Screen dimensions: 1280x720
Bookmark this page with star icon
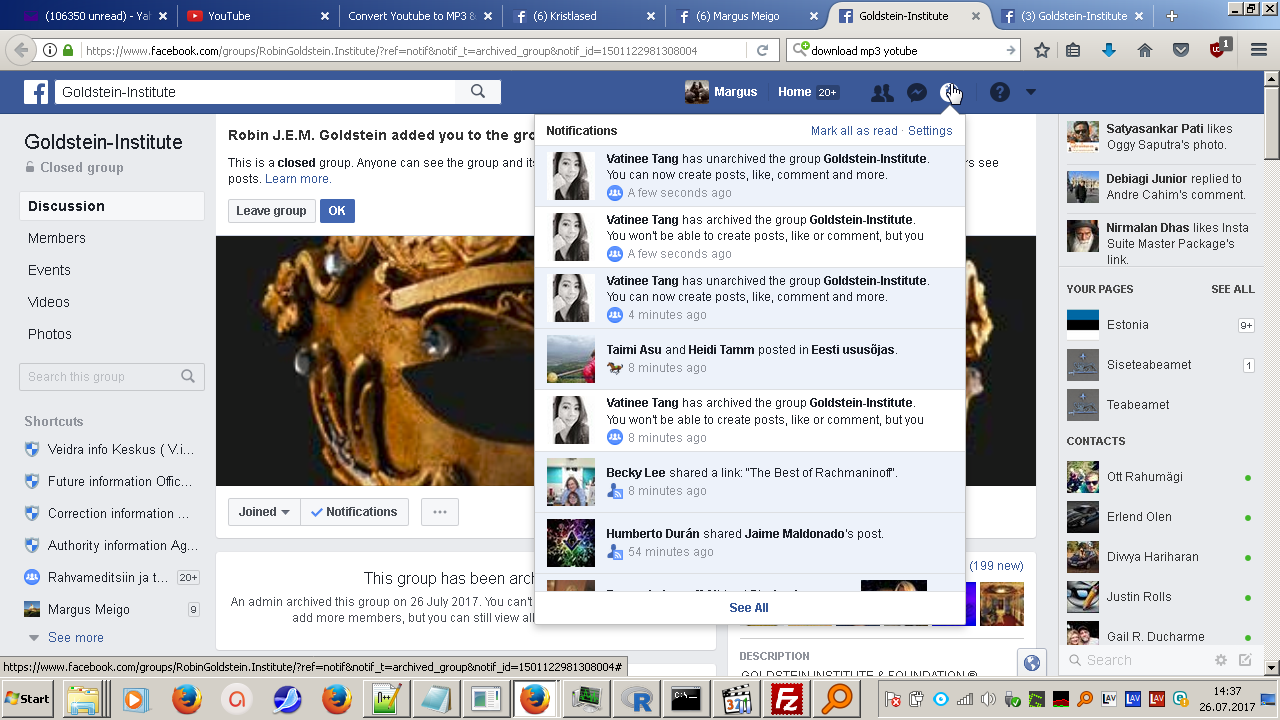tap(1042, 50)
